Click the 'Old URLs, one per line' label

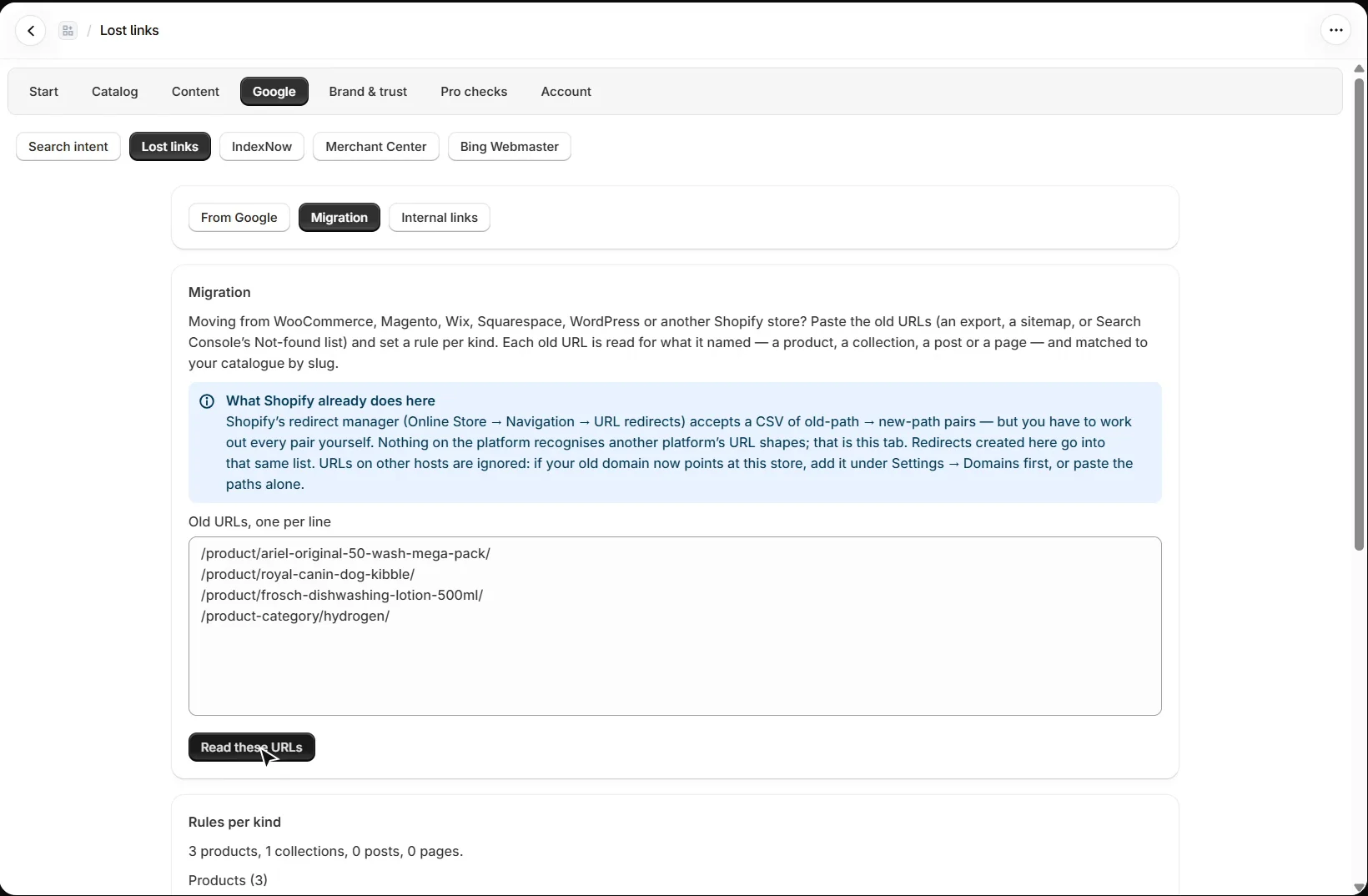[259, 522]
